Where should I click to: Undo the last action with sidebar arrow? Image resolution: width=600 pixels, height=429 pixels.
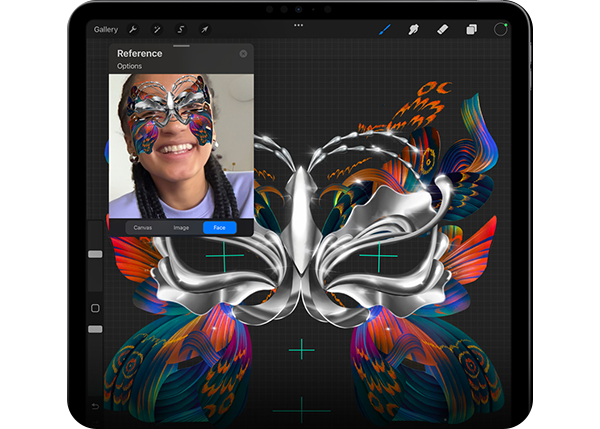[x=95, y=406]
